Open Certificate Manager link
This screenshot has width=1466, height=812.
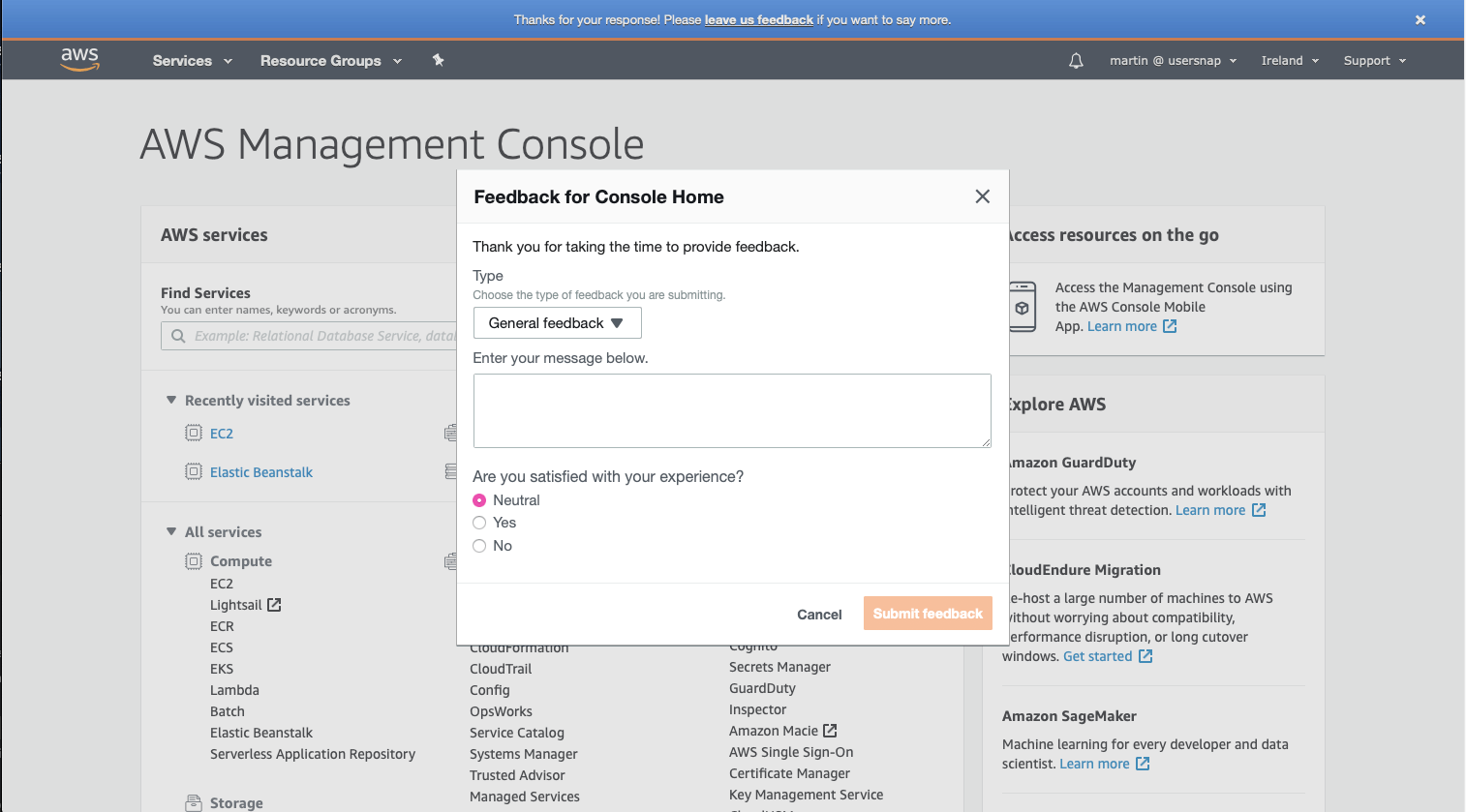click(789, 773)
